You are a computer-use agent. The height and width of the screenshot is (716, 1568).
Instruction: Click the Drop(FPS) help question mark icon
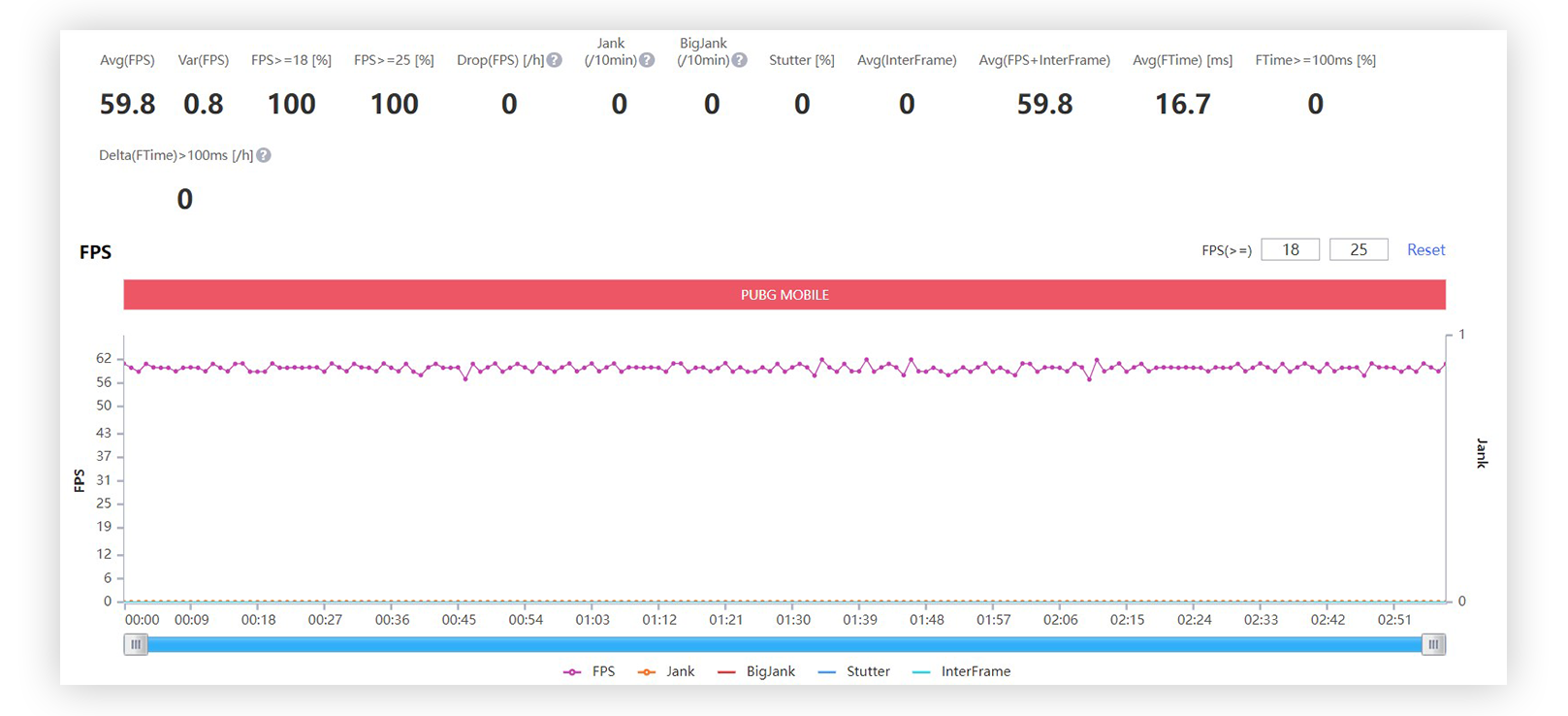(555, 60)
